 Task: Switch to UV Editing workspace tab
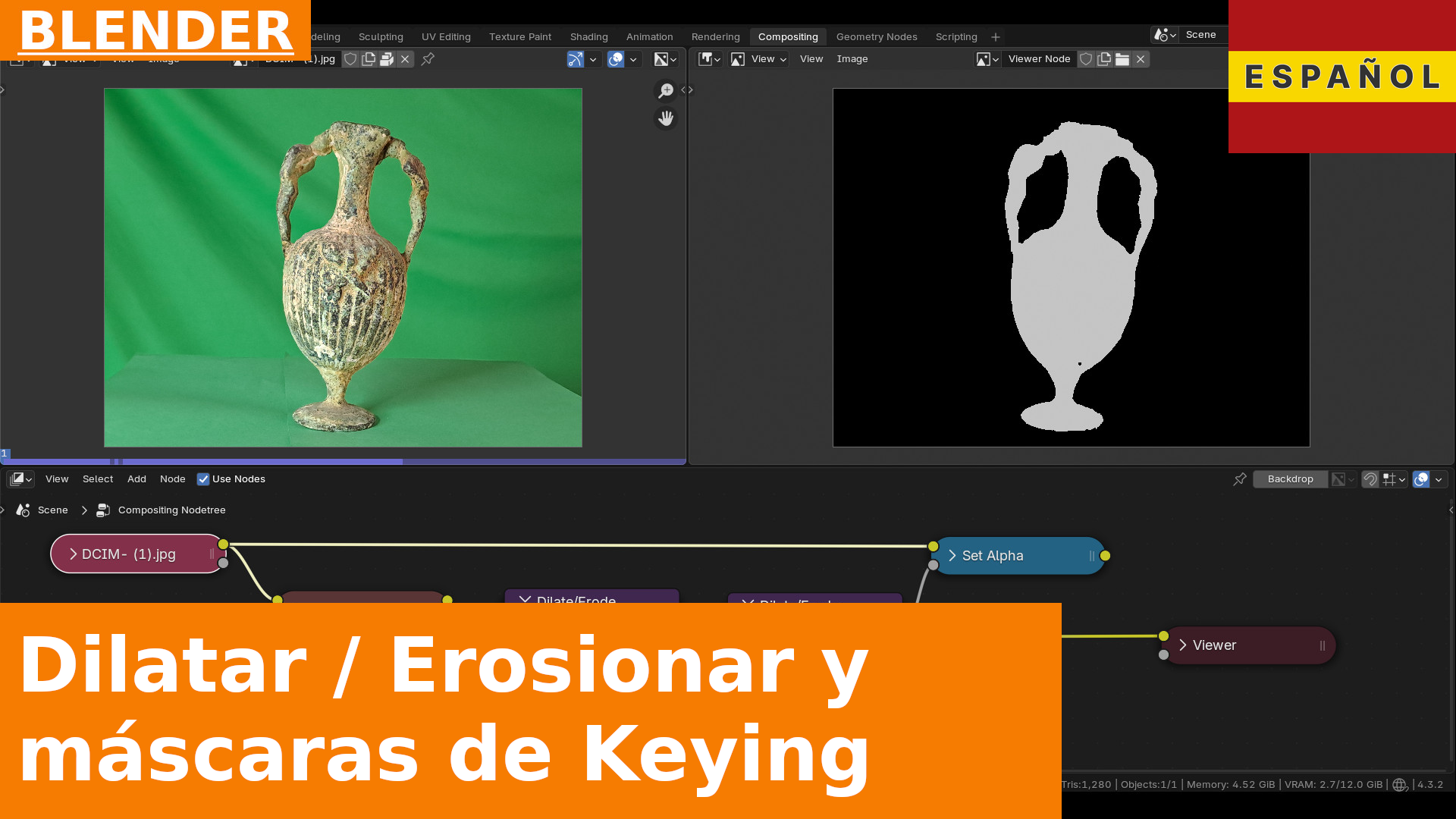pyautogui.click(x=446, y=36)
